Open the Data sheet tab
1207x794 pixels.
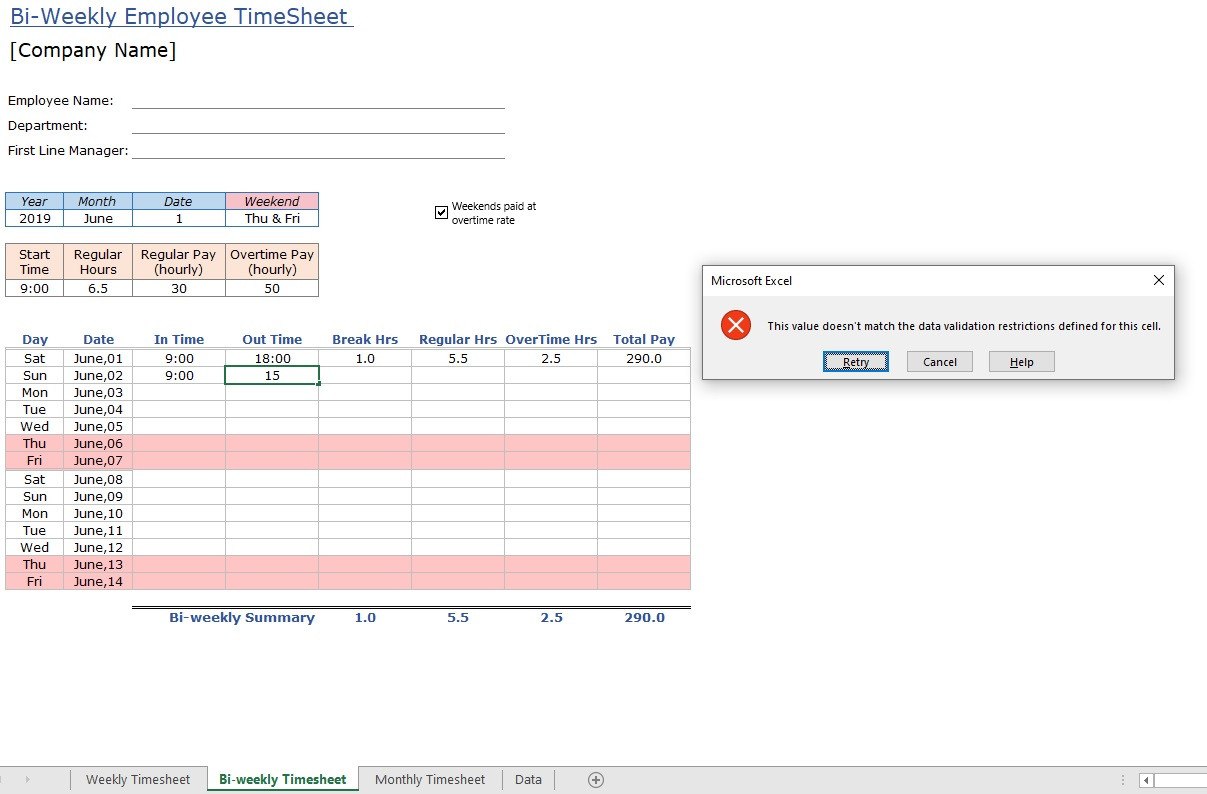coord(528,780)
